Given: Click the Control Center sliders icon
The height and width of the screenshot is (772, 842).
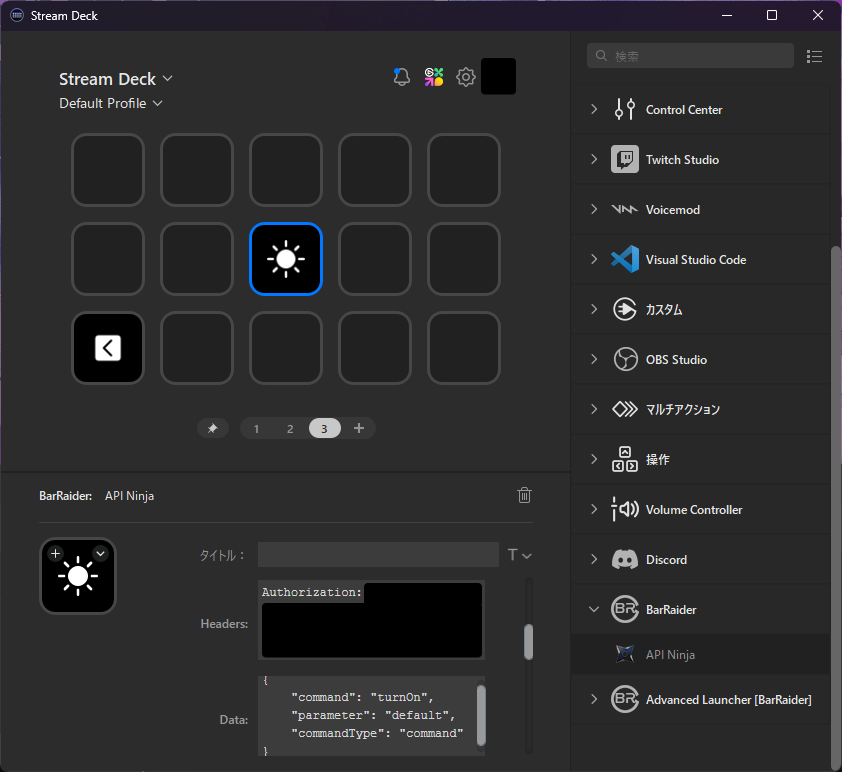Looking at the screenshot, I should point(625,110).
